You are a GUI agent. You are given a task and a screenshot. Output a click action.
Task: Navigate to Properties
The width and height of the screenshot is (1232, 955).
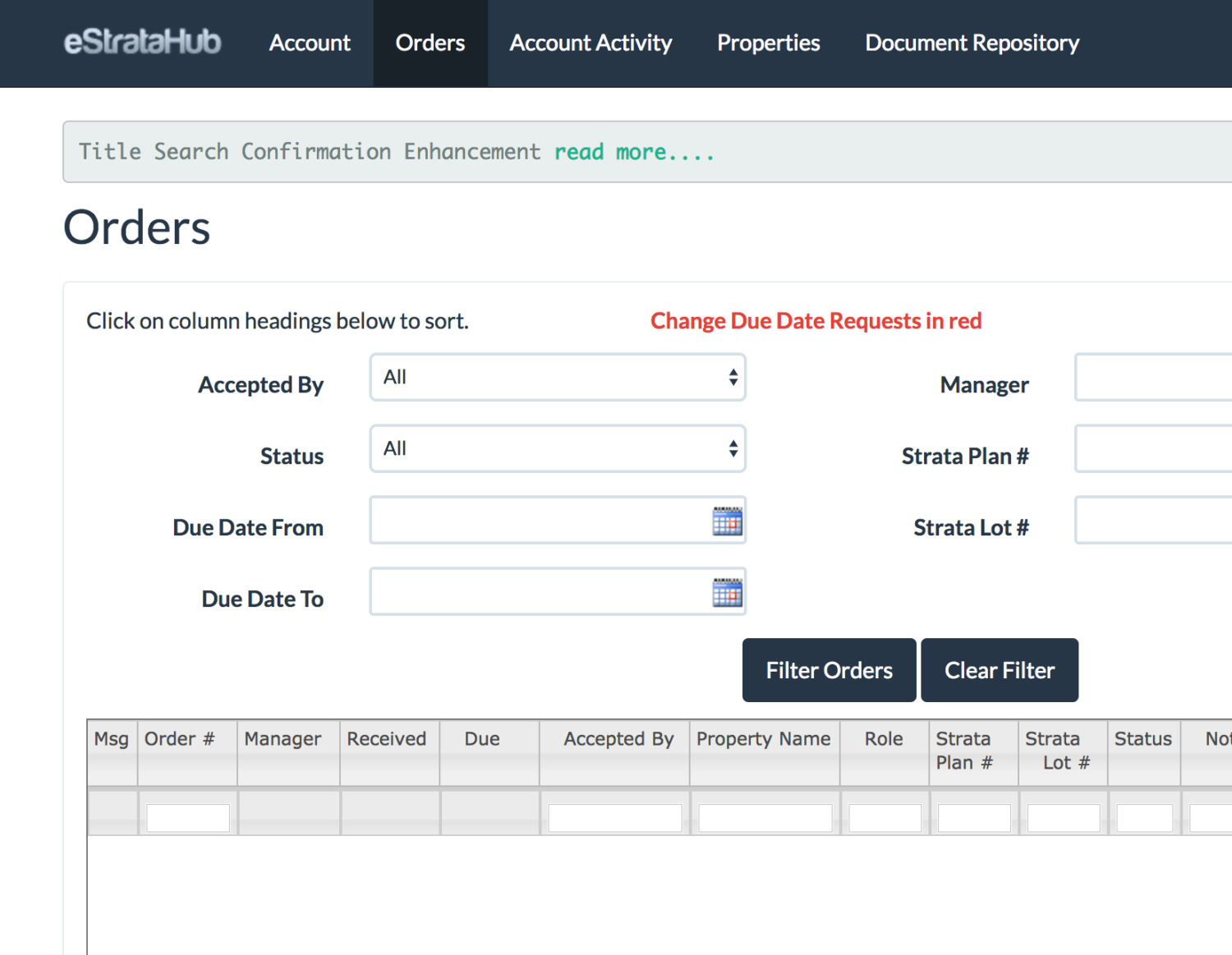point(768,43)
